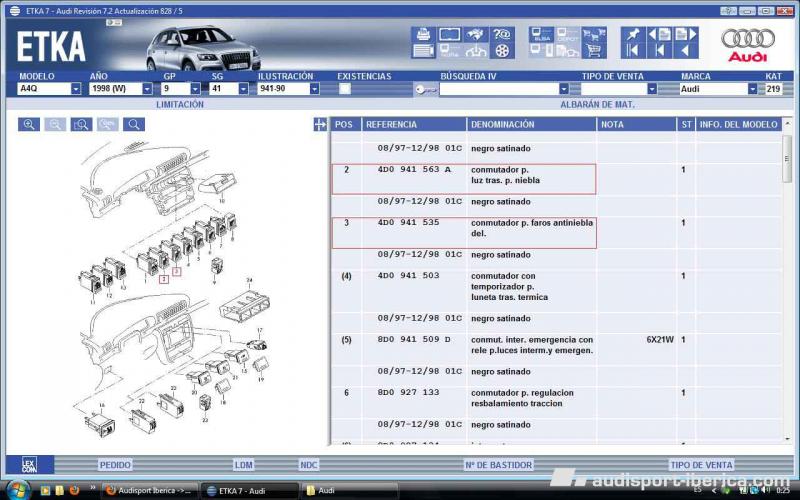
Task: Click the parts list vertical scrollbar thumb
Action: [787, 158]
